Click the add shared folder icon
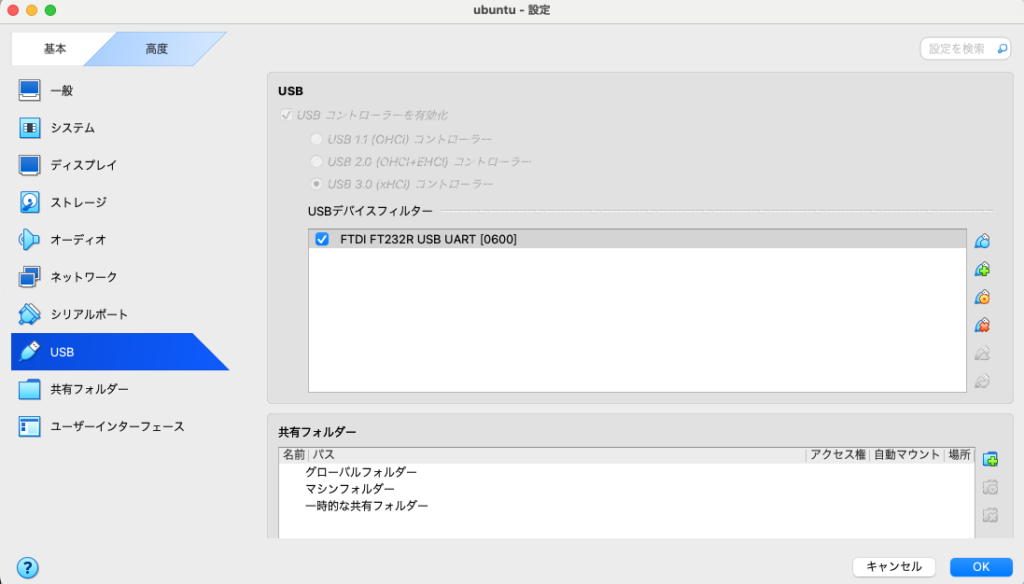The height and width of the screenshot is (584, 1024). point(990,459)
